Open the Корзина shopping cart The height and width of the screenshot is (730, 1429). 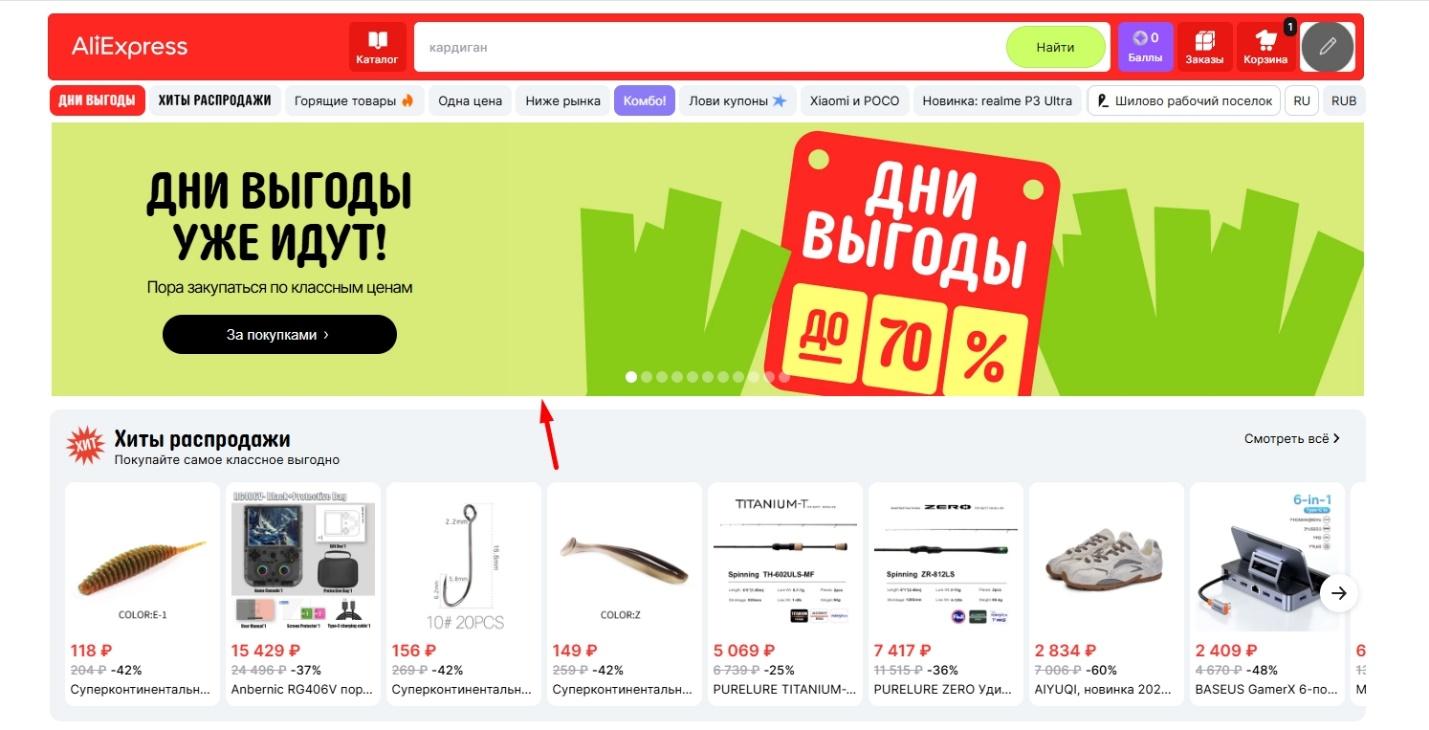(x=1265, y=47)
